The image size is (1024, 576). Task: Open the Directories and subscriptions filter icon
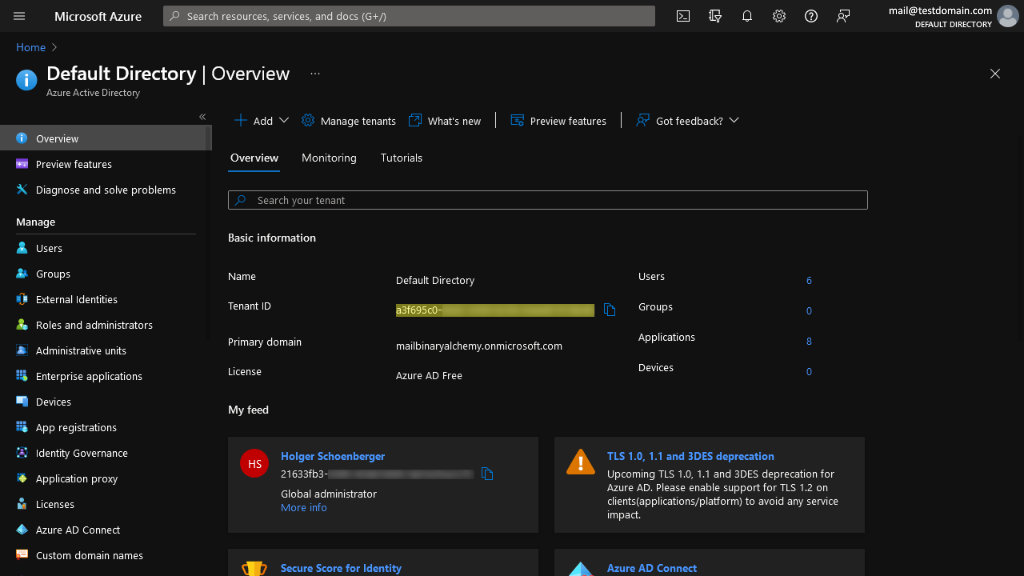click(715, 16)
